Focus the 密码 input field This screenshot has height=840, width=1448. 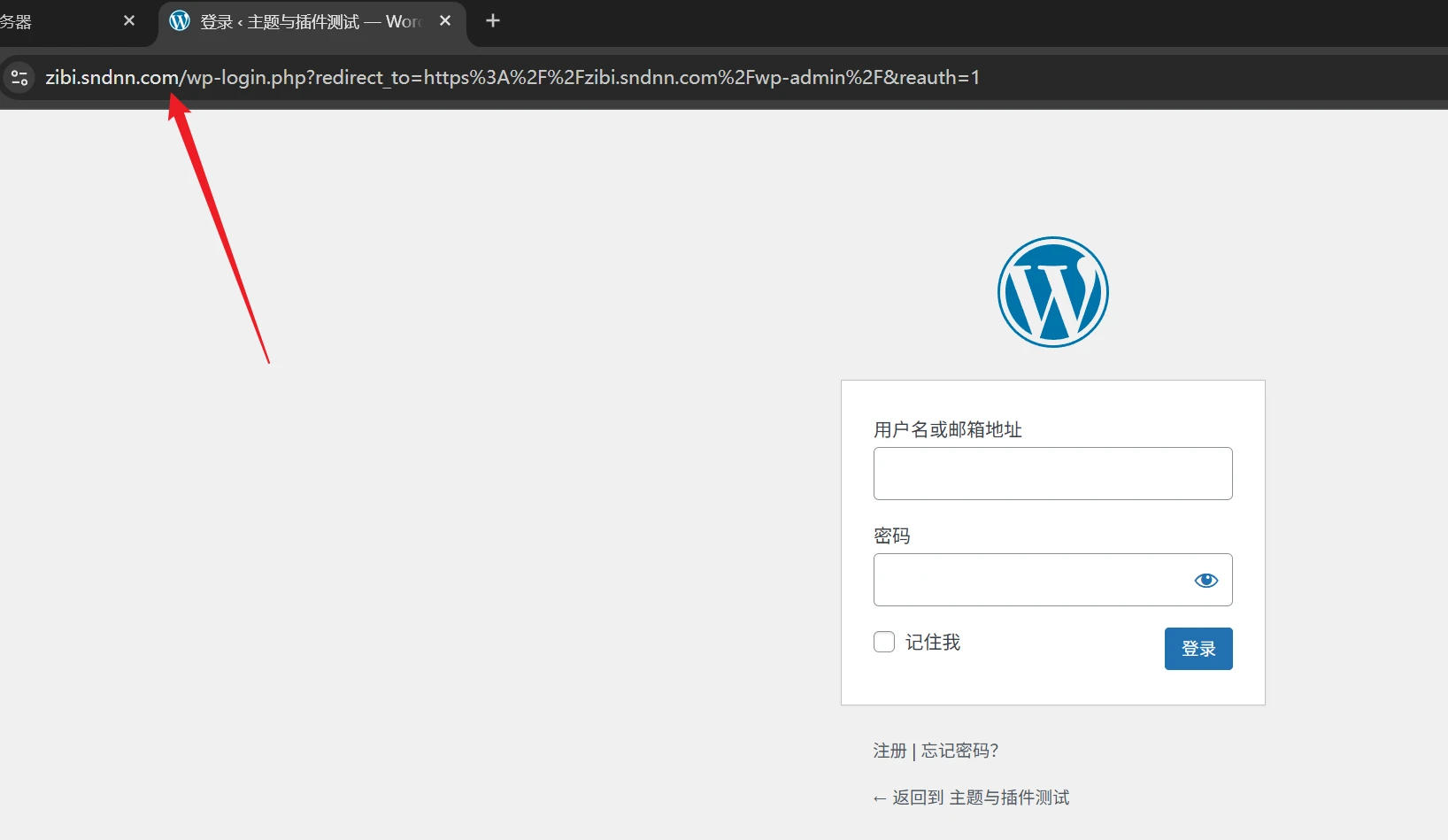pos(1053,580)
